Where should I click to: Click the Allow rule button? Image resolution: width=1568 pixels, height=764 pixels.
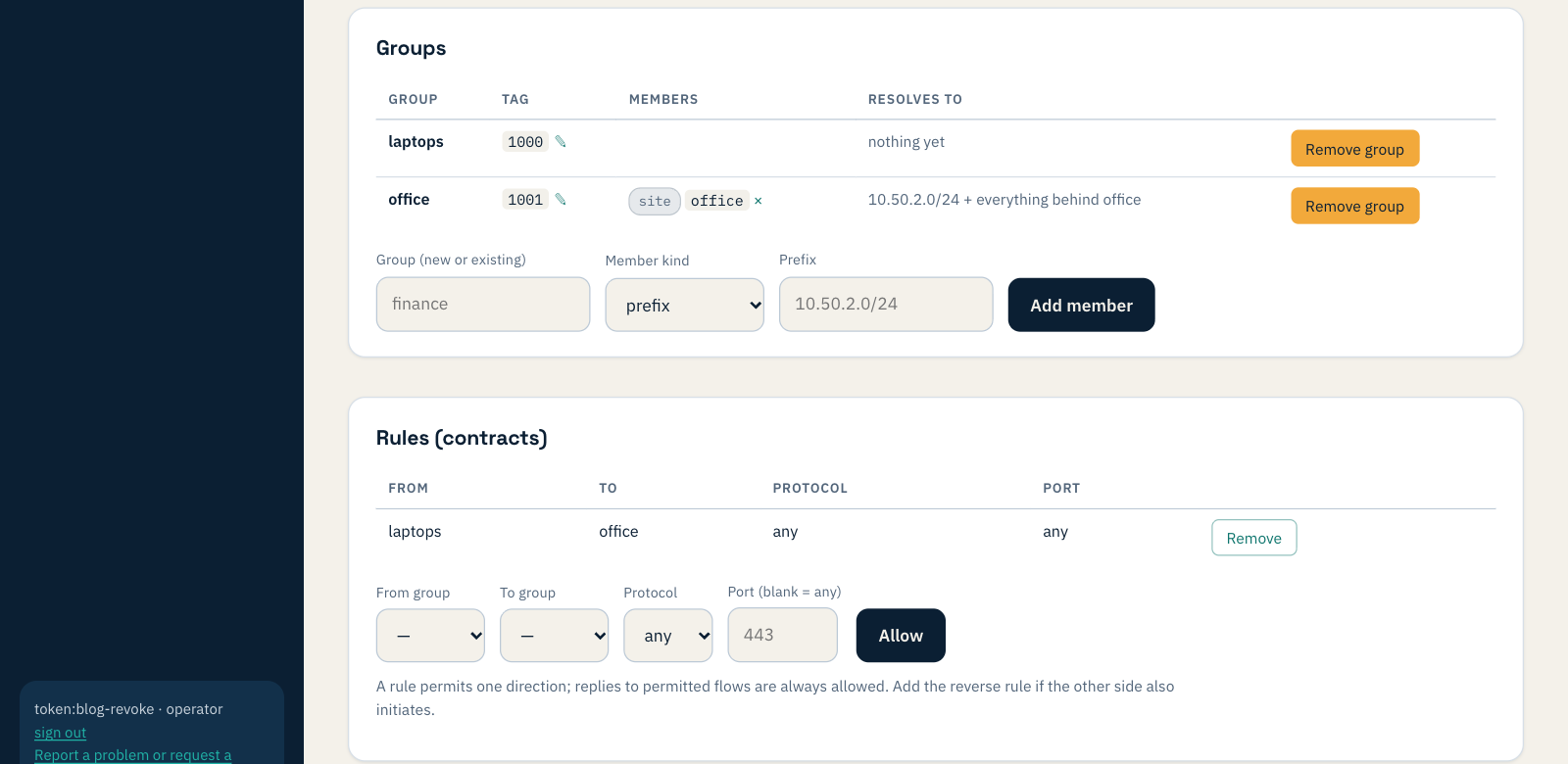click(x=901, y=635)
